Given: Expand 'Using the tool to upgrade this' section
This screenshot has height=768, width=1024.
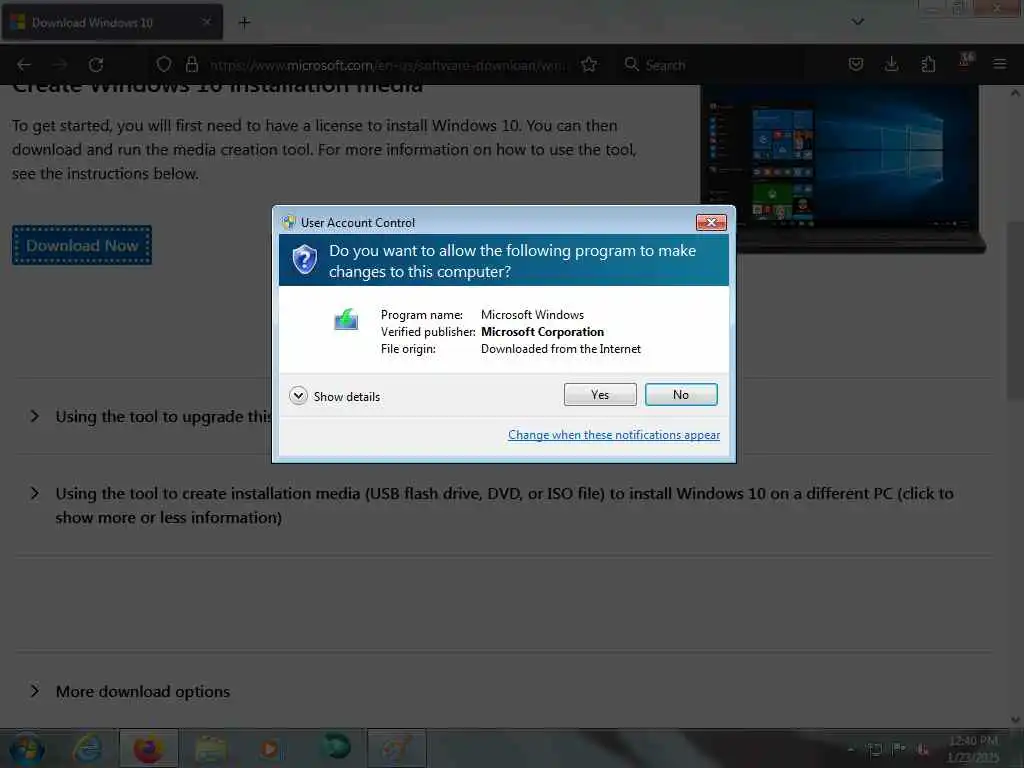Looking at the screenshot, I should (152, 417).
